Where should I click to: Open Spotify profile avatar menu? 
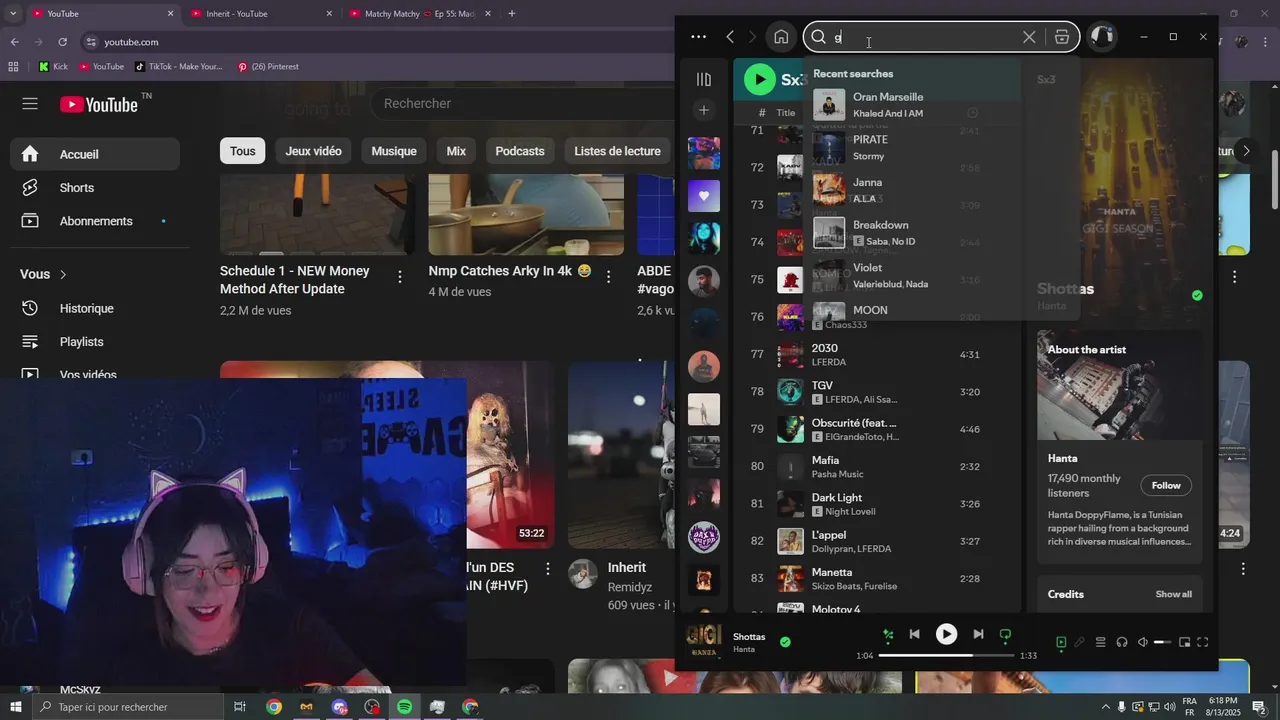point(1102,37)
